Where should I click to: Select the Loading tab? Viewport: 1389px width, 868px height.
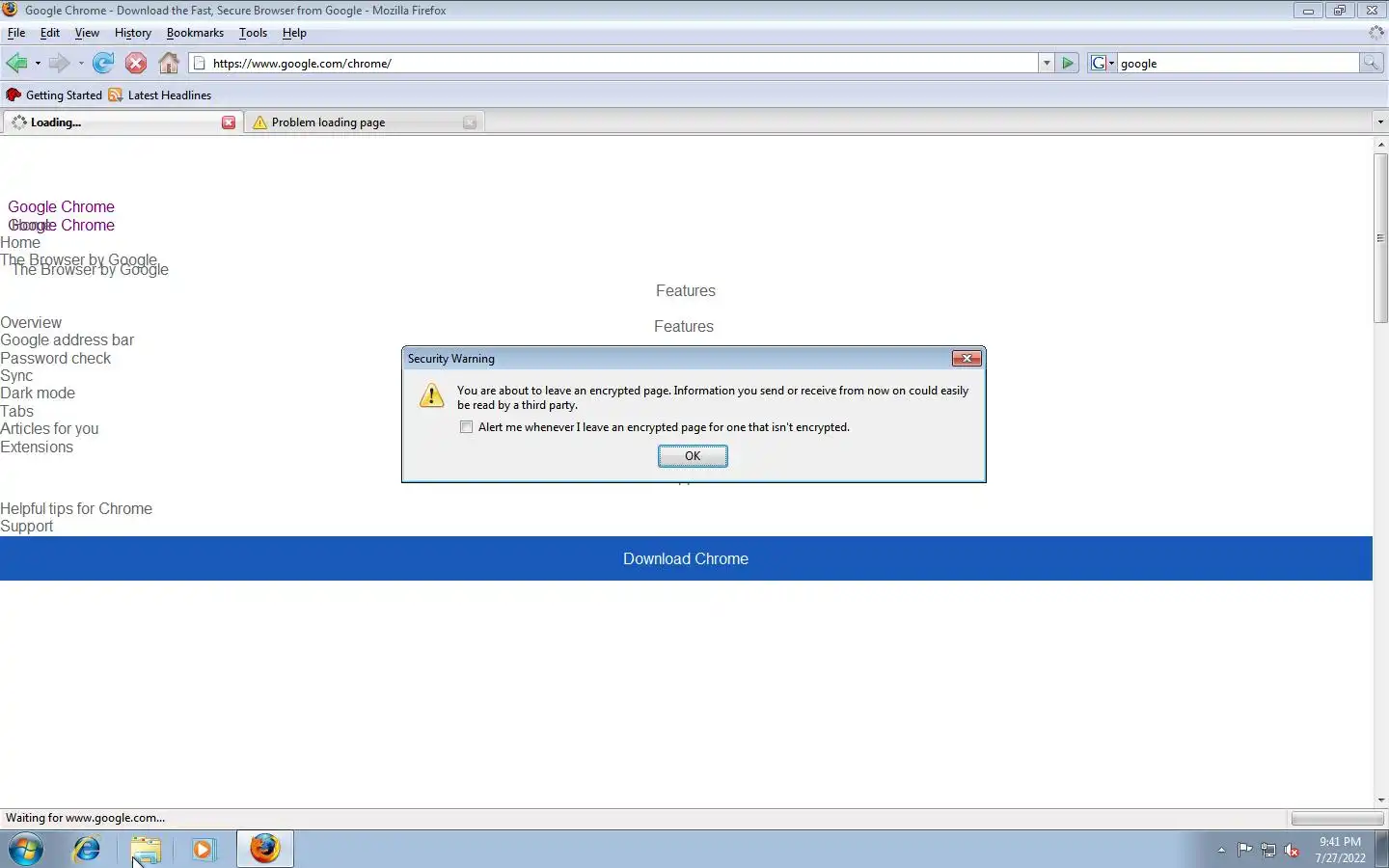point(123,122)
